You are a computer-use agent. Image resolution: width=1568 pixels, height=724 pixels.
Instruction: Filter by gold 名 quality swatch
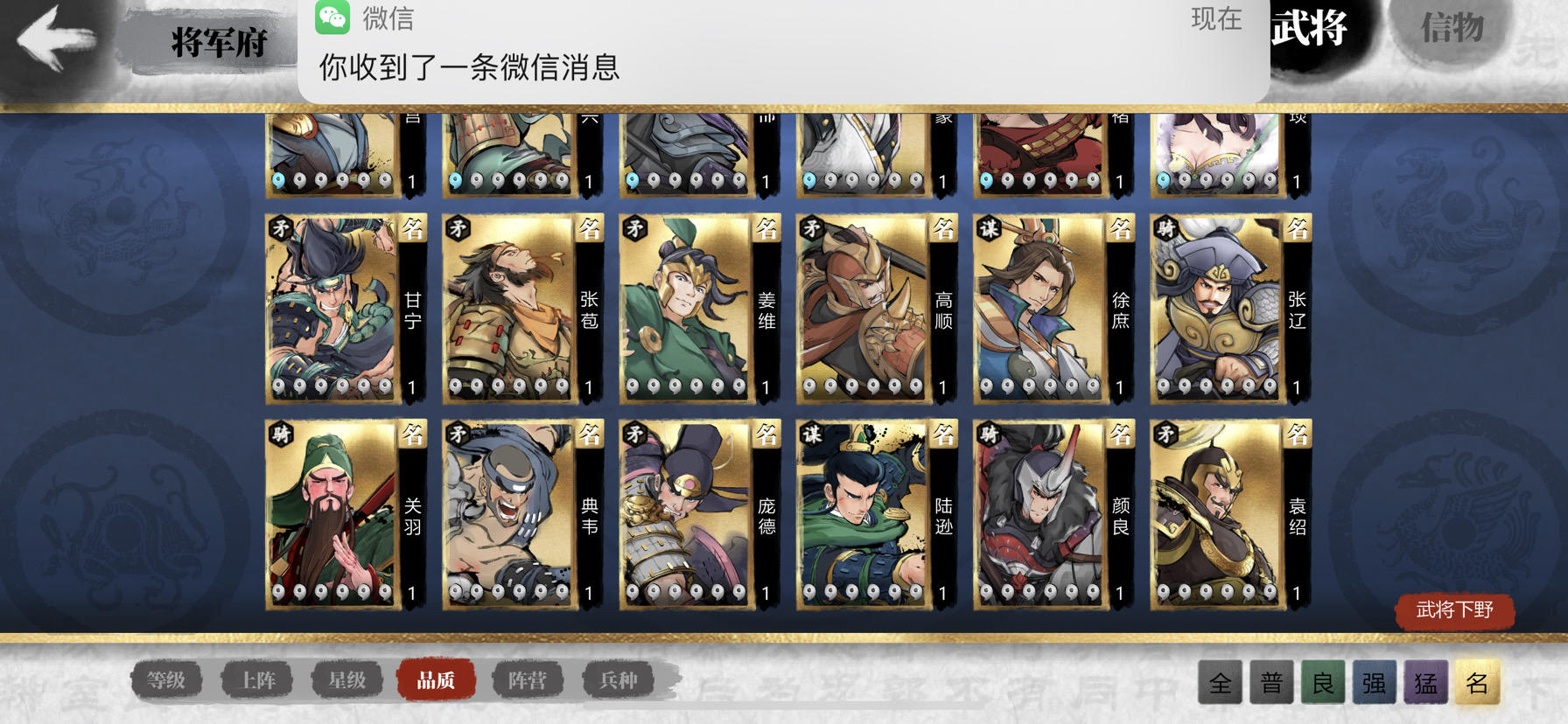click(1478, 683)
